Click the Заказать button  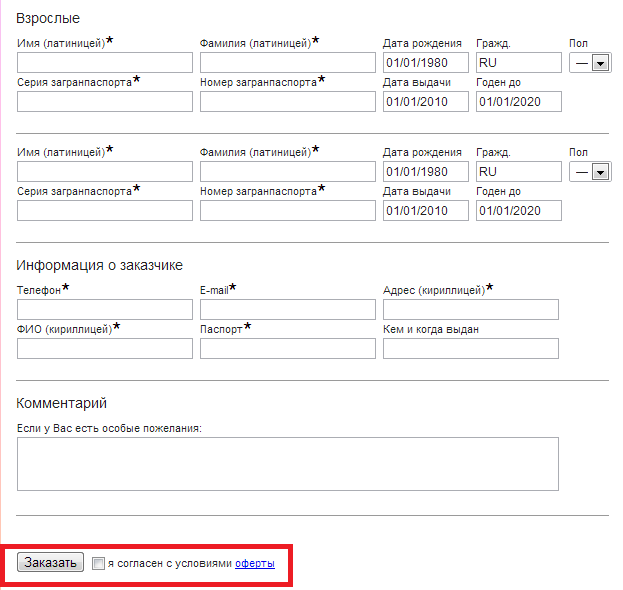pos(50,562)
